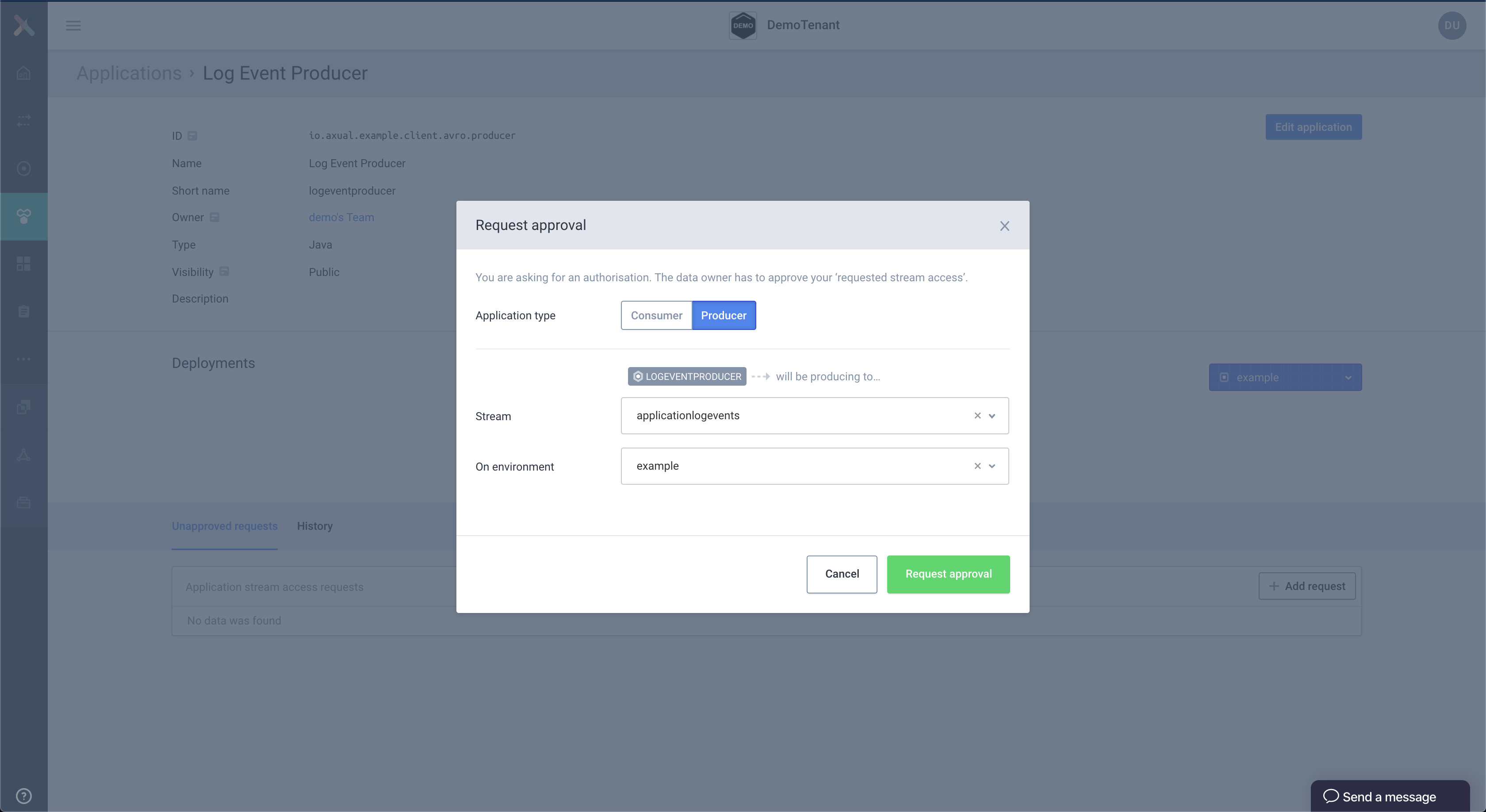Expand the Stream dropdown selector
The height and width of the screenshot is (812, 1486).
pos(991,415)
